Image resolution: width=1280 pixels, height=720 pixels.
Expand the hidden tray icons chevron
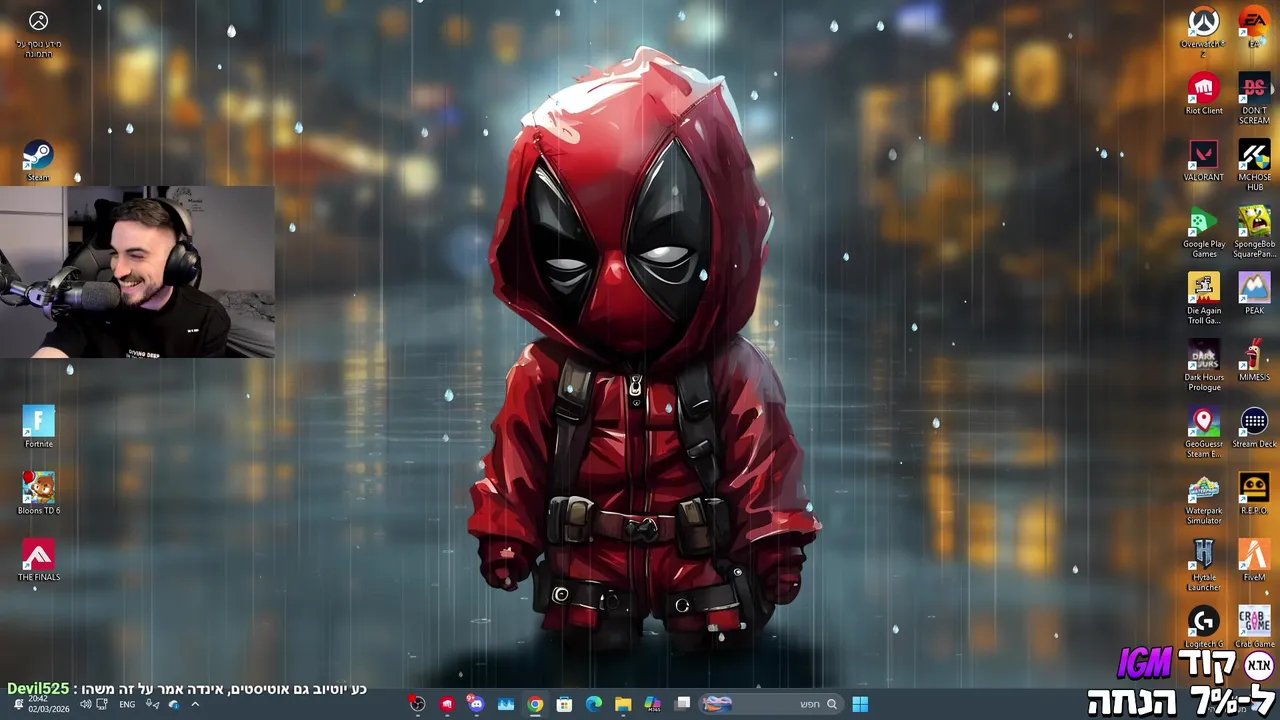coord(195,704)
